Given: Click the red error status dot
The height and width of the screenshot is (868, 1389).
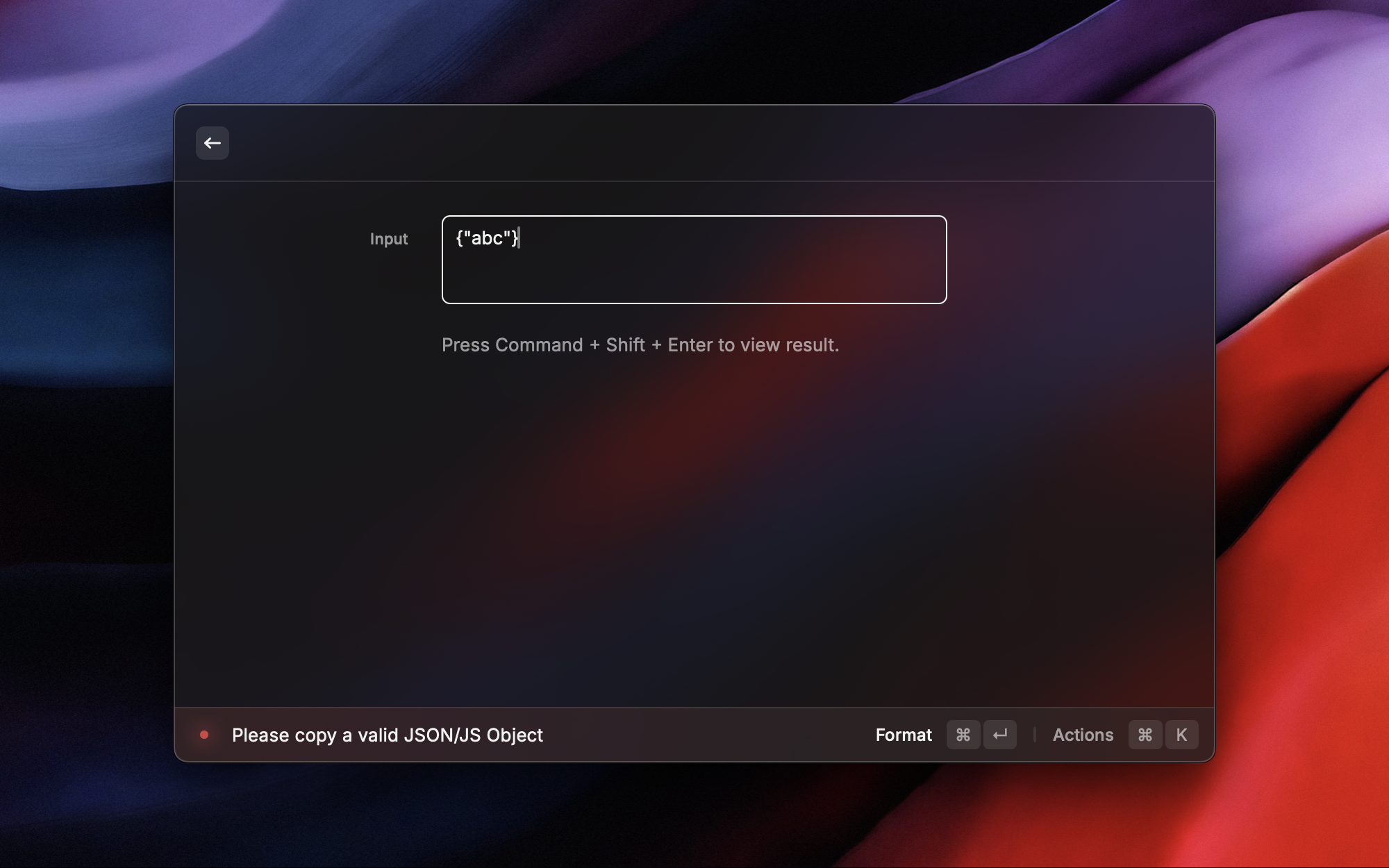Looking at the screenshot, I should pyautogui.click(x=204, y=735).
